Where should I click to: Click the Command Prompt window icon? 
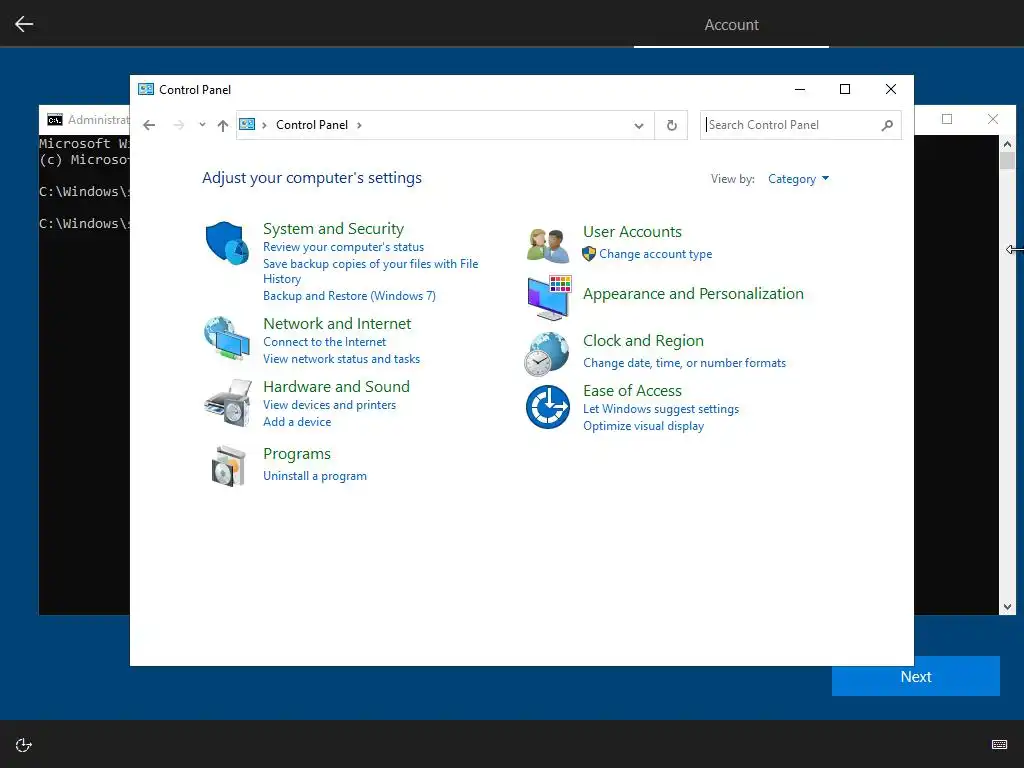[55, 120]
